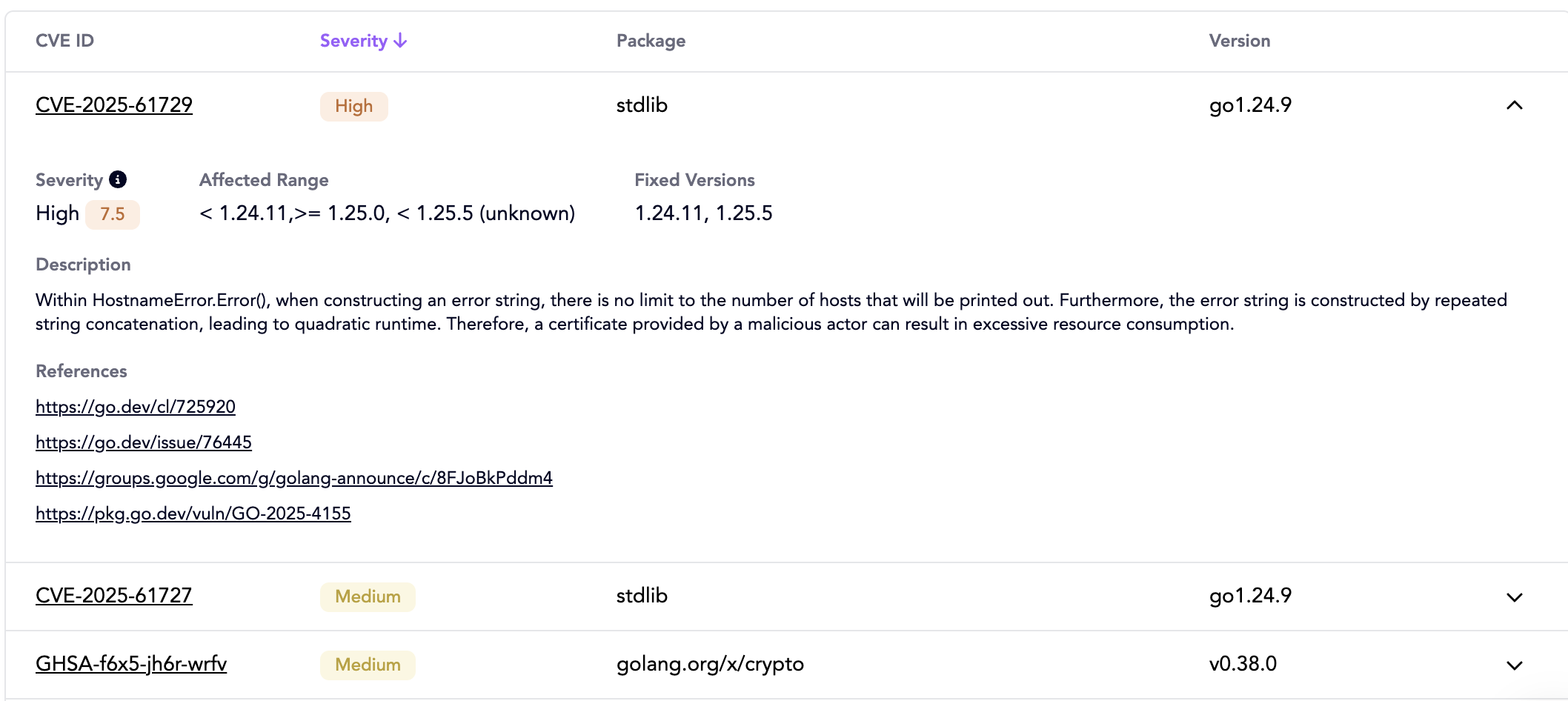The height and width of the screenshot is (701, 1568).
Task: Expand the CVE-2025-61727 row chevron
Action: pyautogui.click(x=1514, y=597)
